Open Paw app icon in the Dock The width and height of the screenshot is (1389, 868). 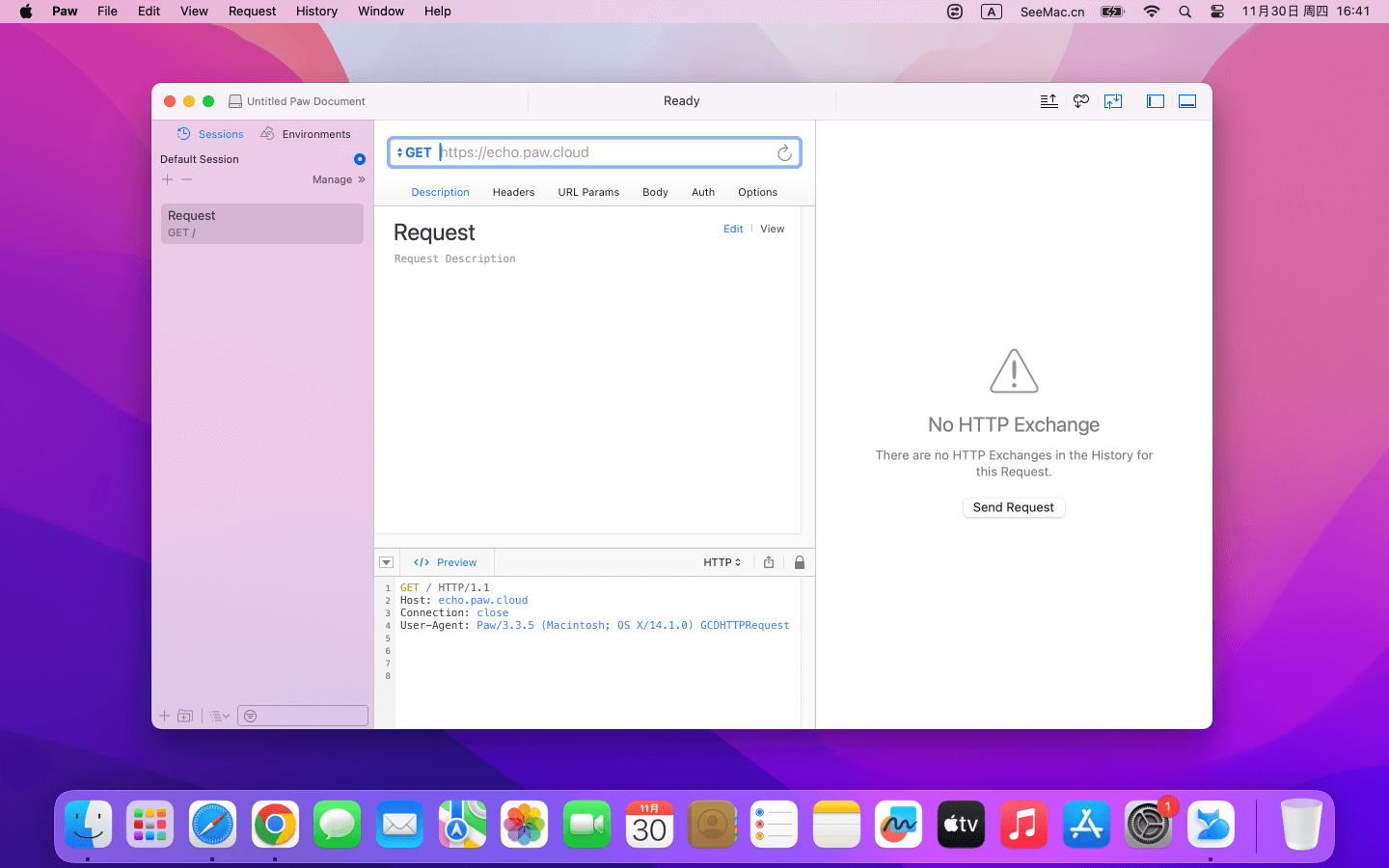point(1211,825)
